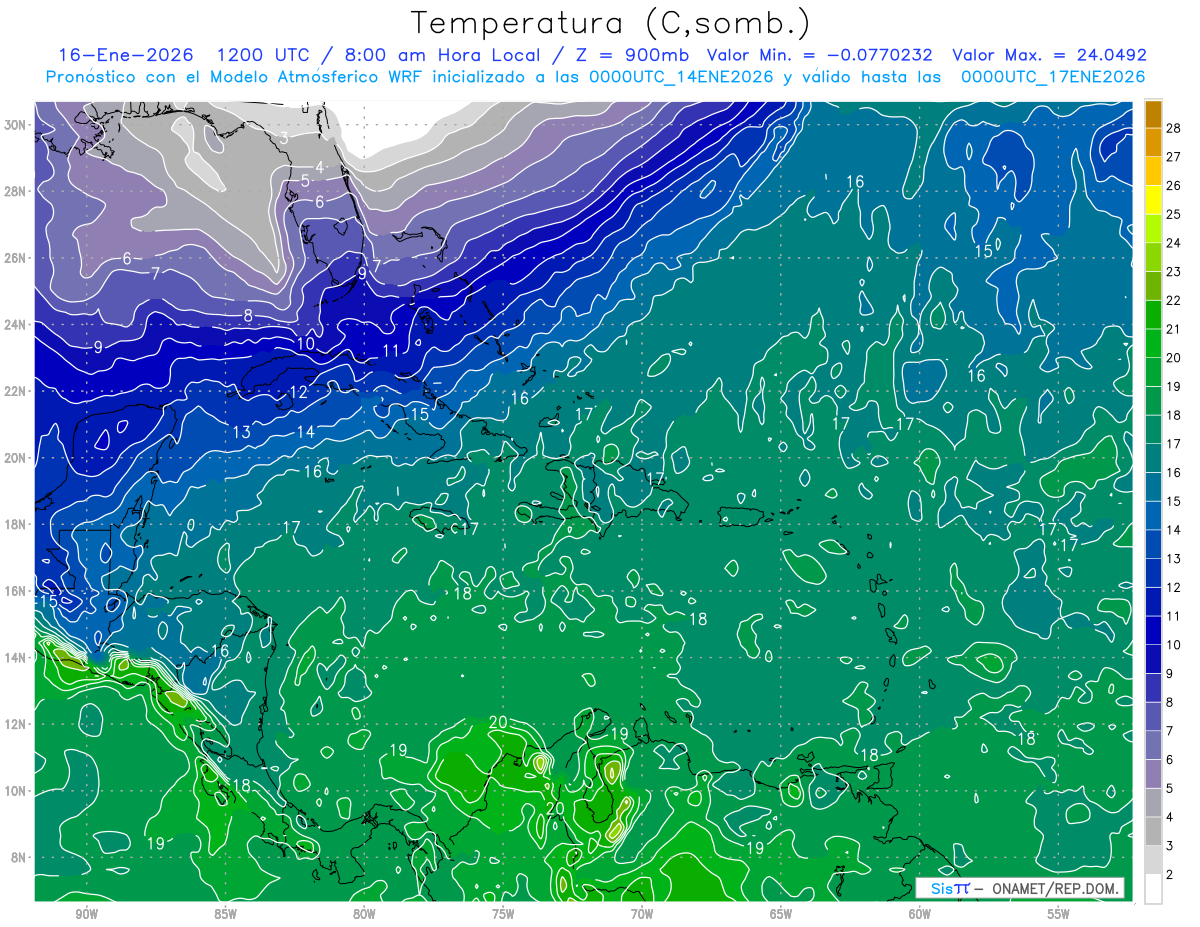This screenshot has width=1200, height=927.
Task: Click yellow legend band between 25 and 26
Action: tap(1153, 199)
